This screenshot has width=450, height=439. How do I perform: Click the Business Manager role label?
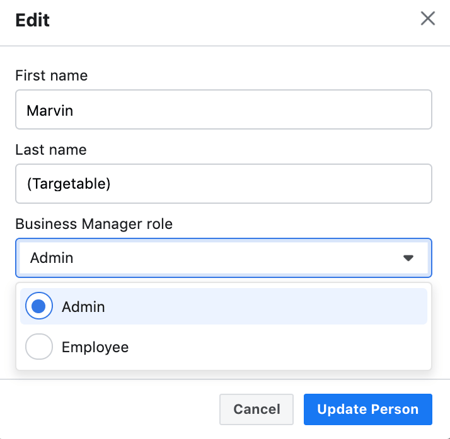click(94, 224)
